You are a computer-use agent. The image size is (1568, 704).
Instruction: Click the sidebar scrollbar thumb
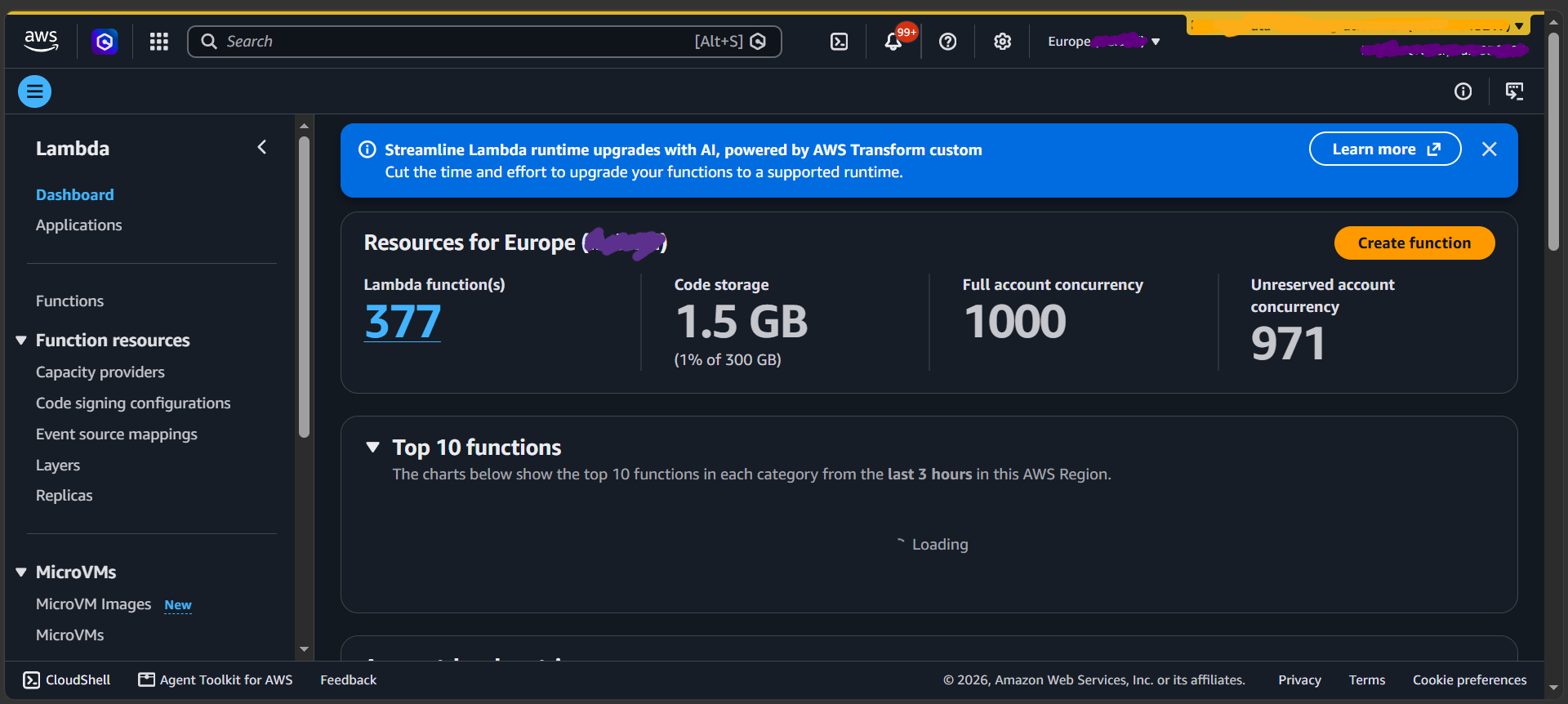pos(305,286)
